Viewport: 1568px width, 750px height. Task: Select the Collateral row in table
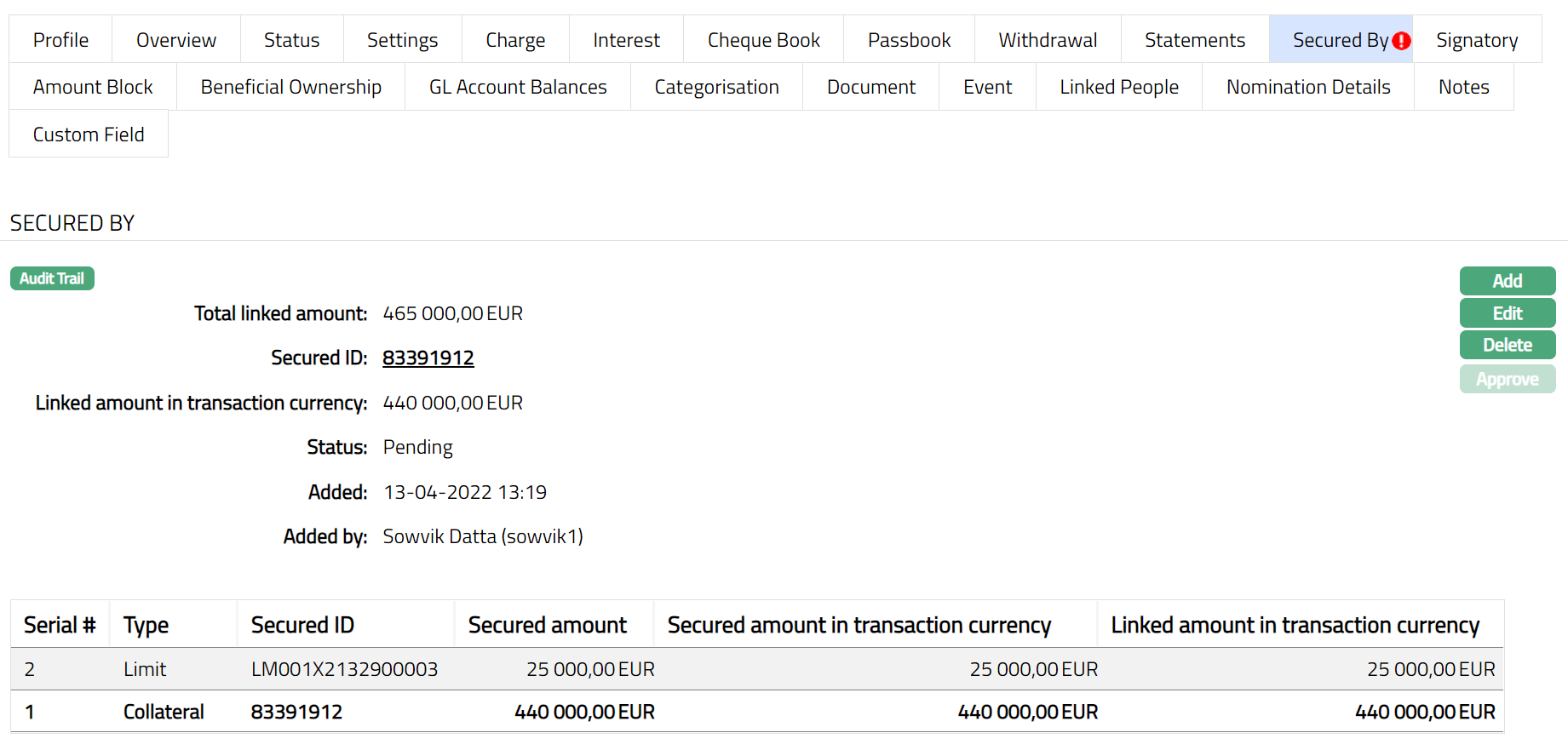click(x=164, y=712)
